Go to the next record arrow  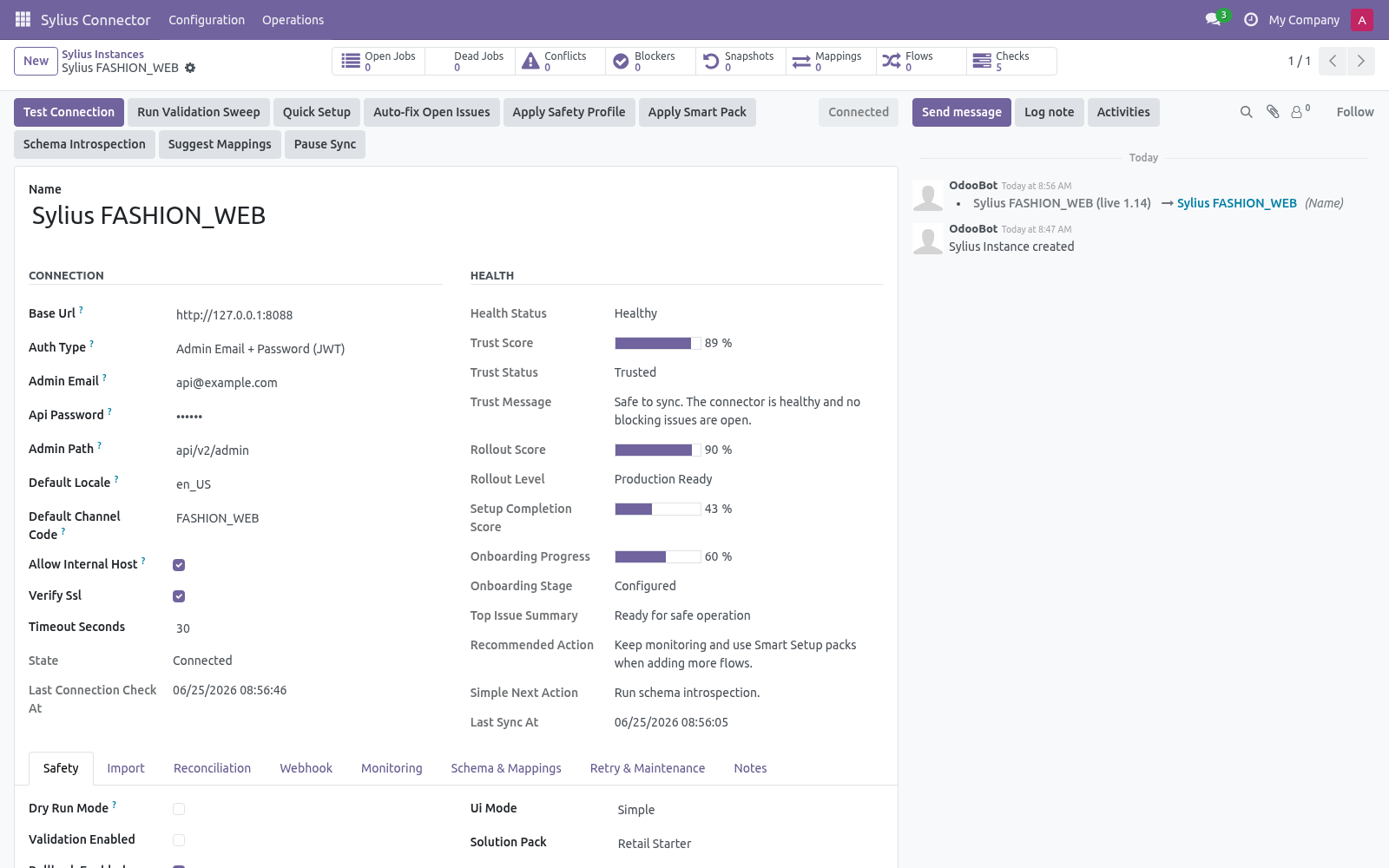point(1361,61)
